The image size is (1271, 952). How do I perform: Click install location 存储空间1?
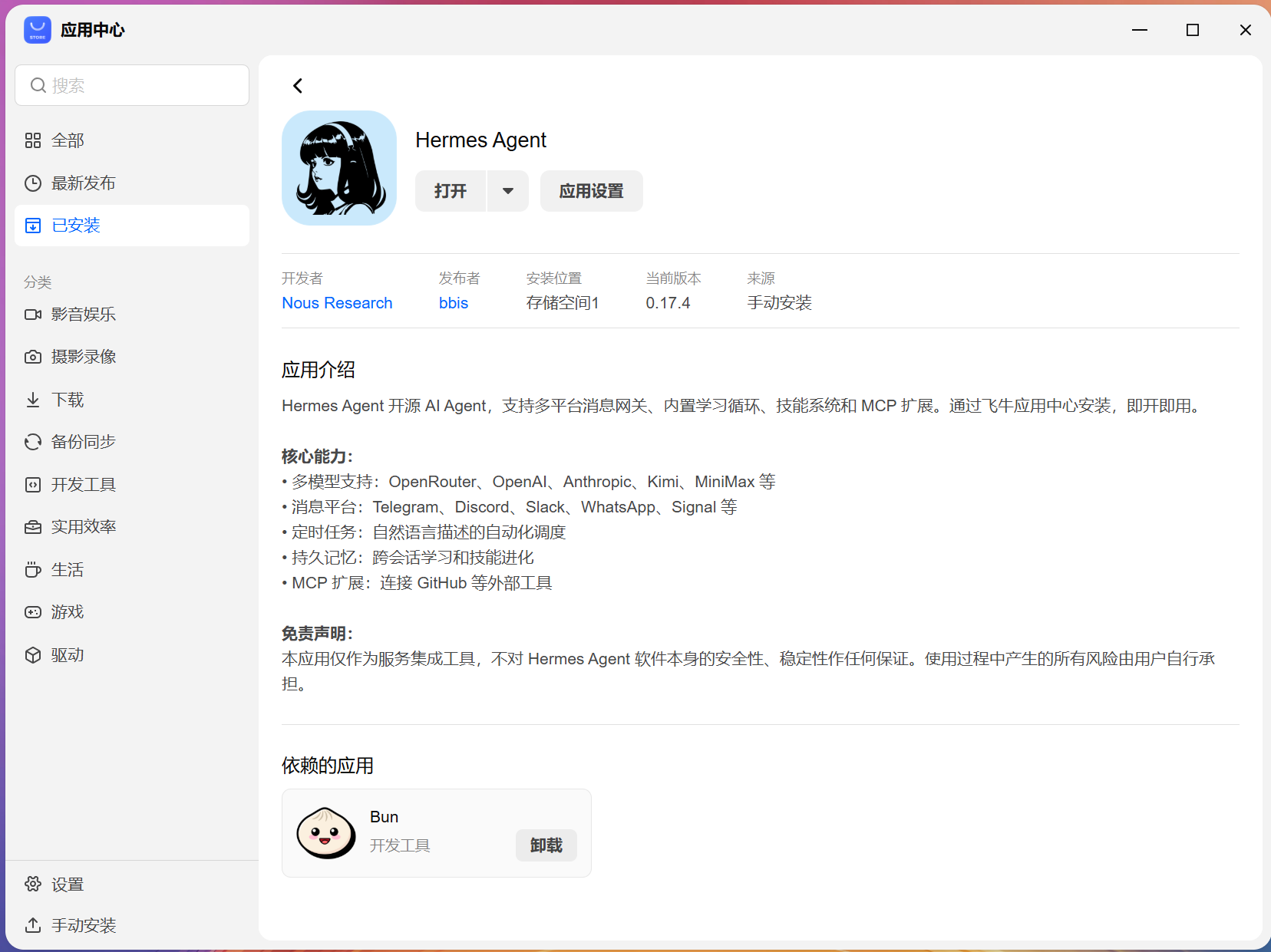tap(563, 303)
